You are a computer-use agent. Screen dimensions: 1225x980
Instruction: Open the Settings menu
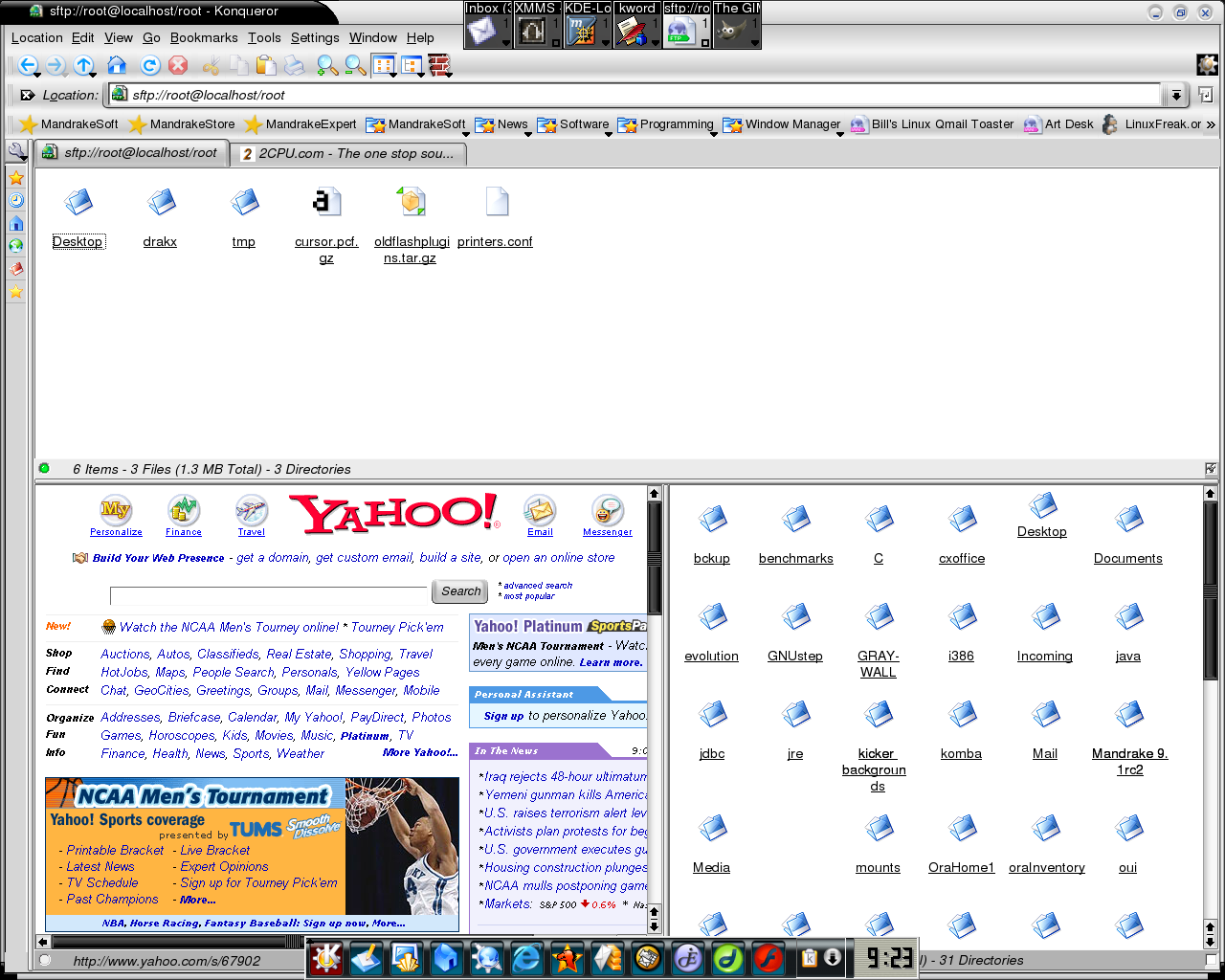click(x=315, y=37)
